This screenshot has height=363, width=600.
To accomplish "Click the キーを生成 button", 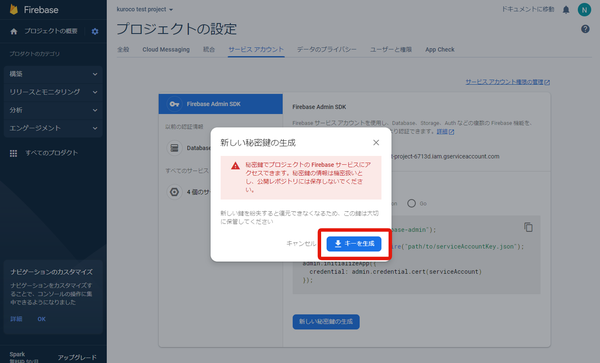I will tap(354, 244).
